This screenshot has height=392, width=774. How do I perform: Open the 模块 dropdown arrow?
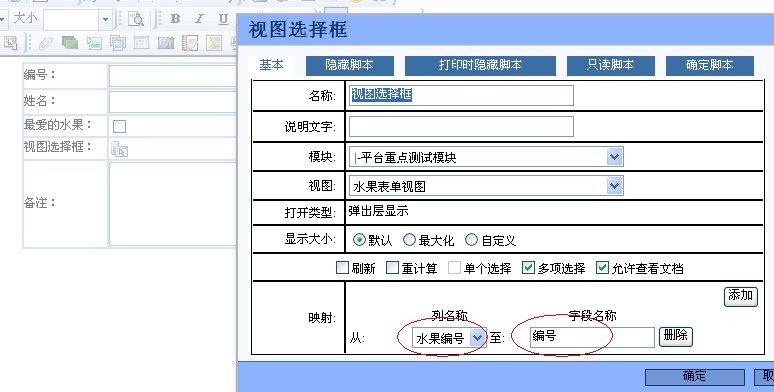(x=614, y=157)
